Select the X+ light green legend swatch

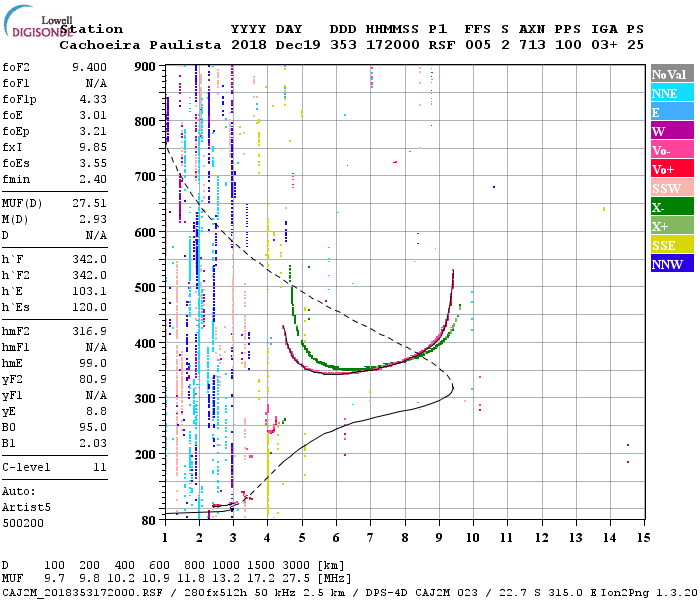coord(672,226)
